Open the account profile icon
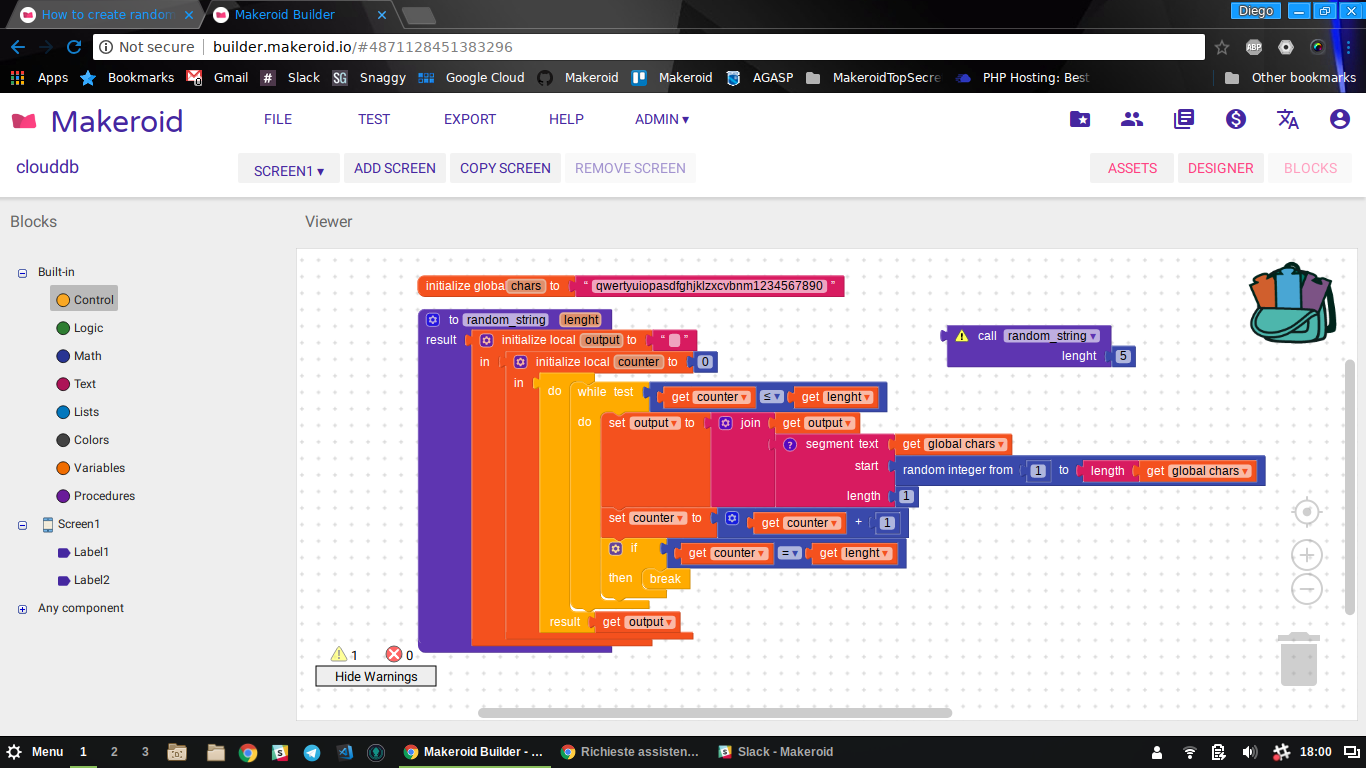 (x=1339, y=119)
